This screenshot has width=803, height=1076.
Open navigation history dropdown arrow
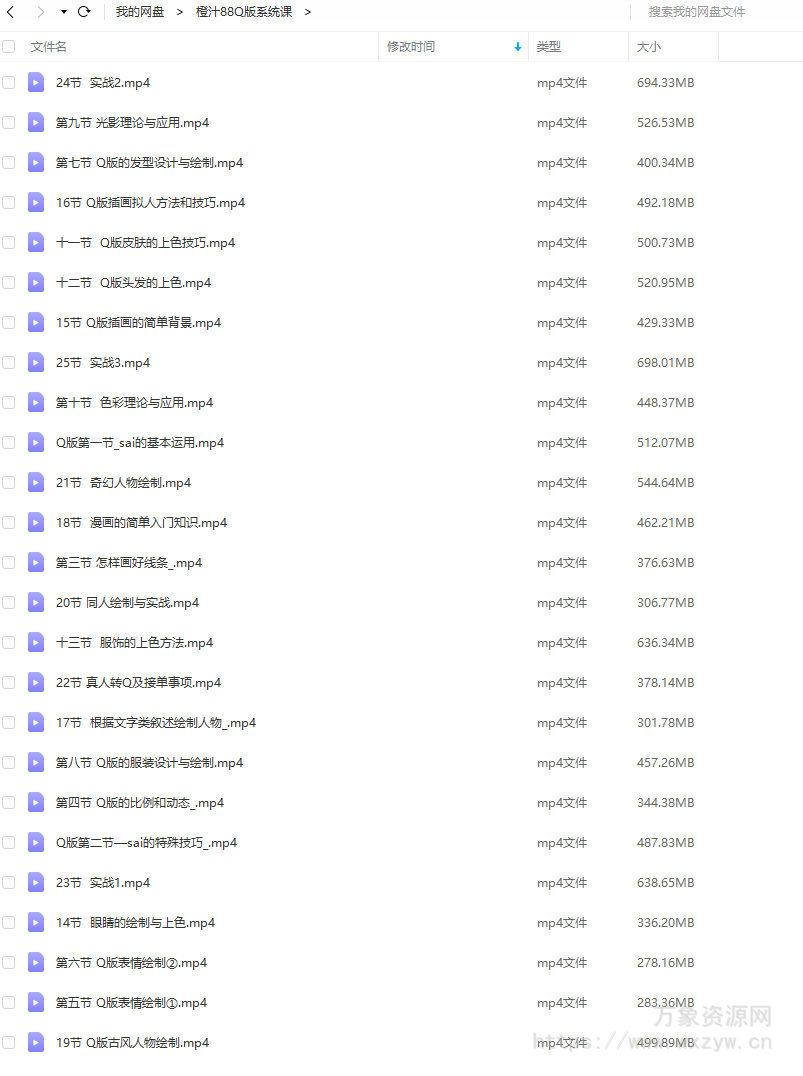click(63, 12)
